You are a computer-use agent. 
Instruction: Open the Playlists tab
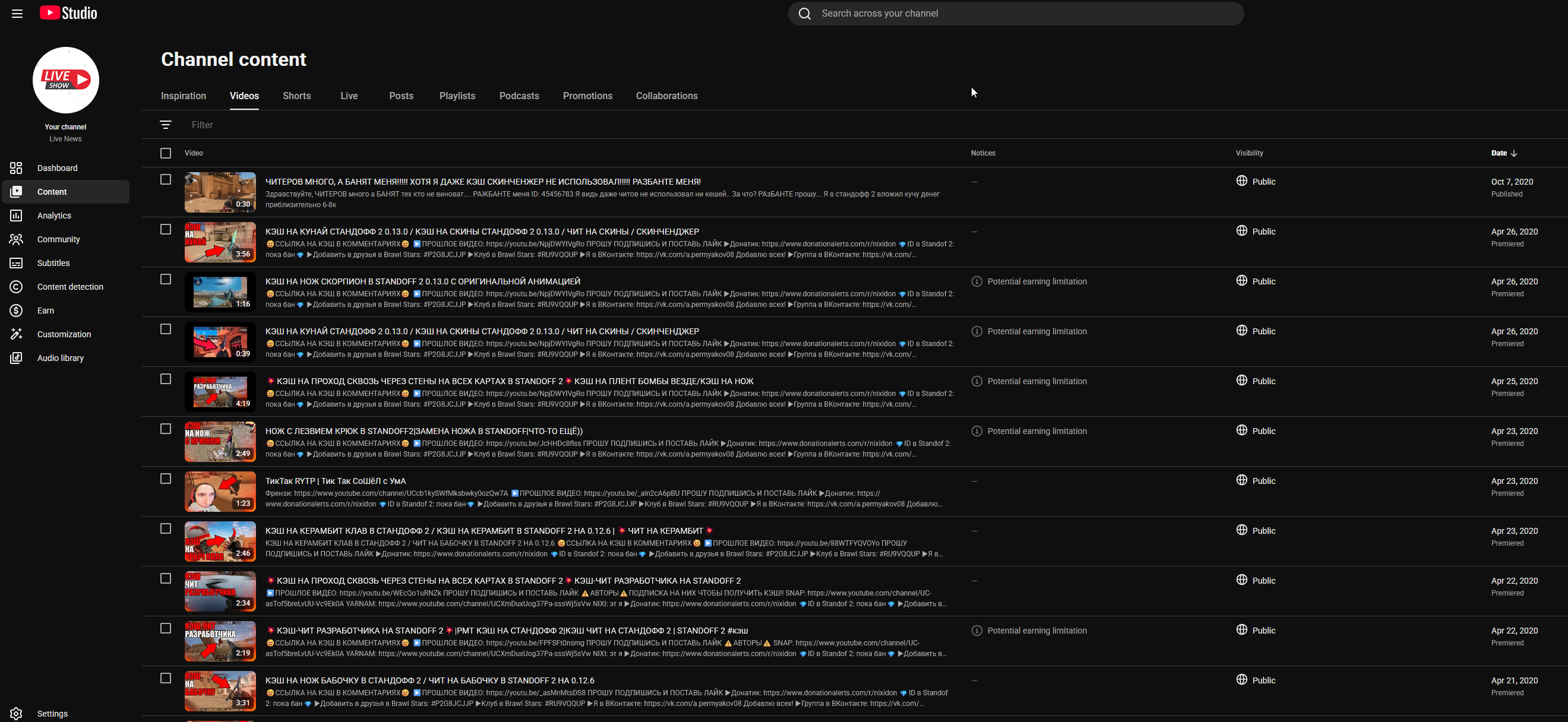[x=457, y=96]
